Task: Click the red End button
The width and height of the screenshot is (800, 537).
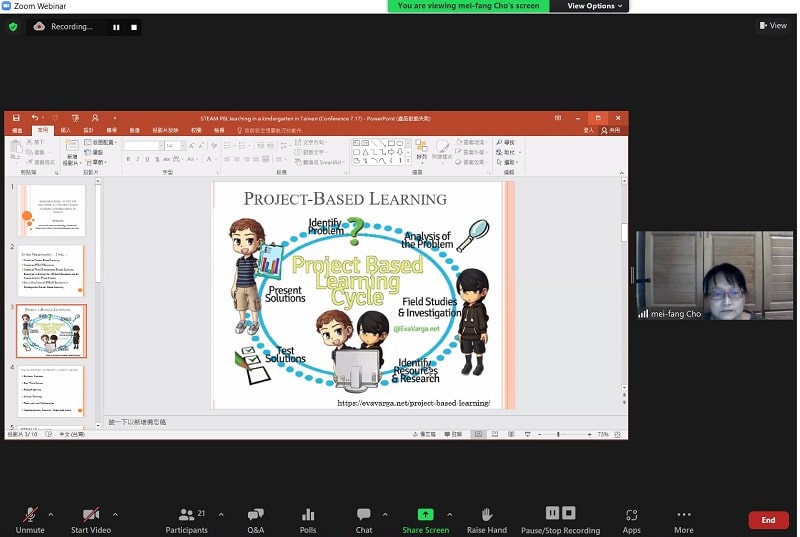Action: (x=768, y=520)
